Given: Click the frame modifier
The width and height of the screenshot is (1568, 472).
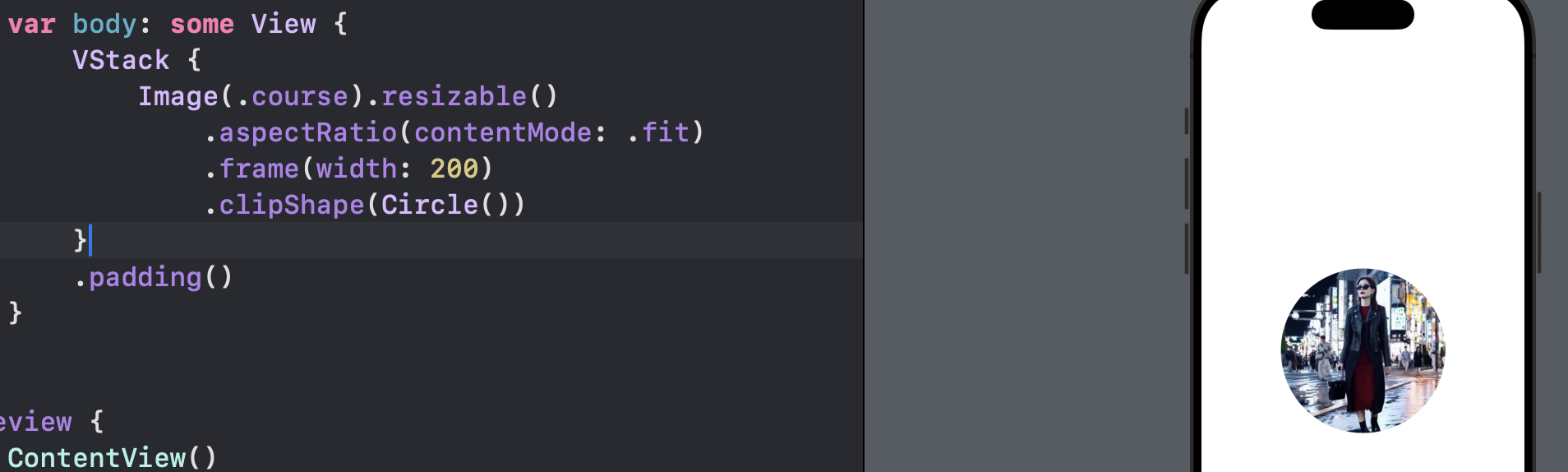Looking at the screenshot, I should click(x=259, y=169).
